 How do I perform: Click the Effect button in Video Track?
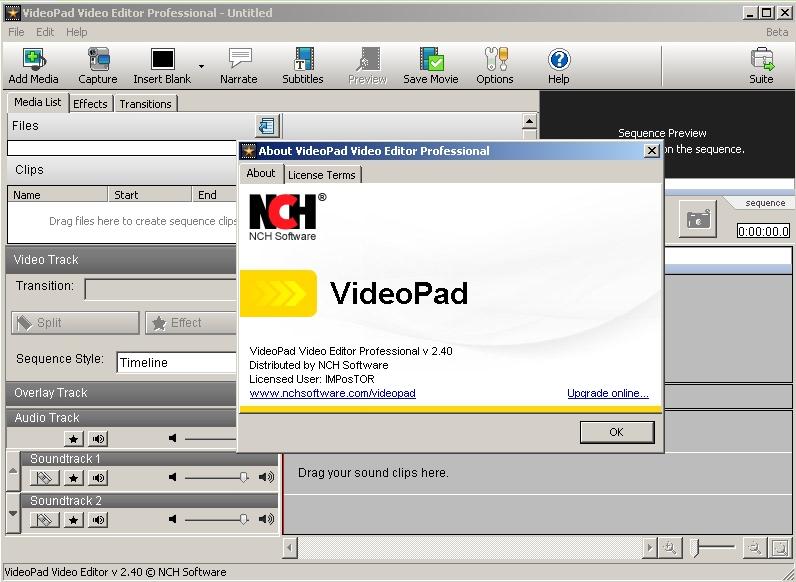(x=191, y=322)
